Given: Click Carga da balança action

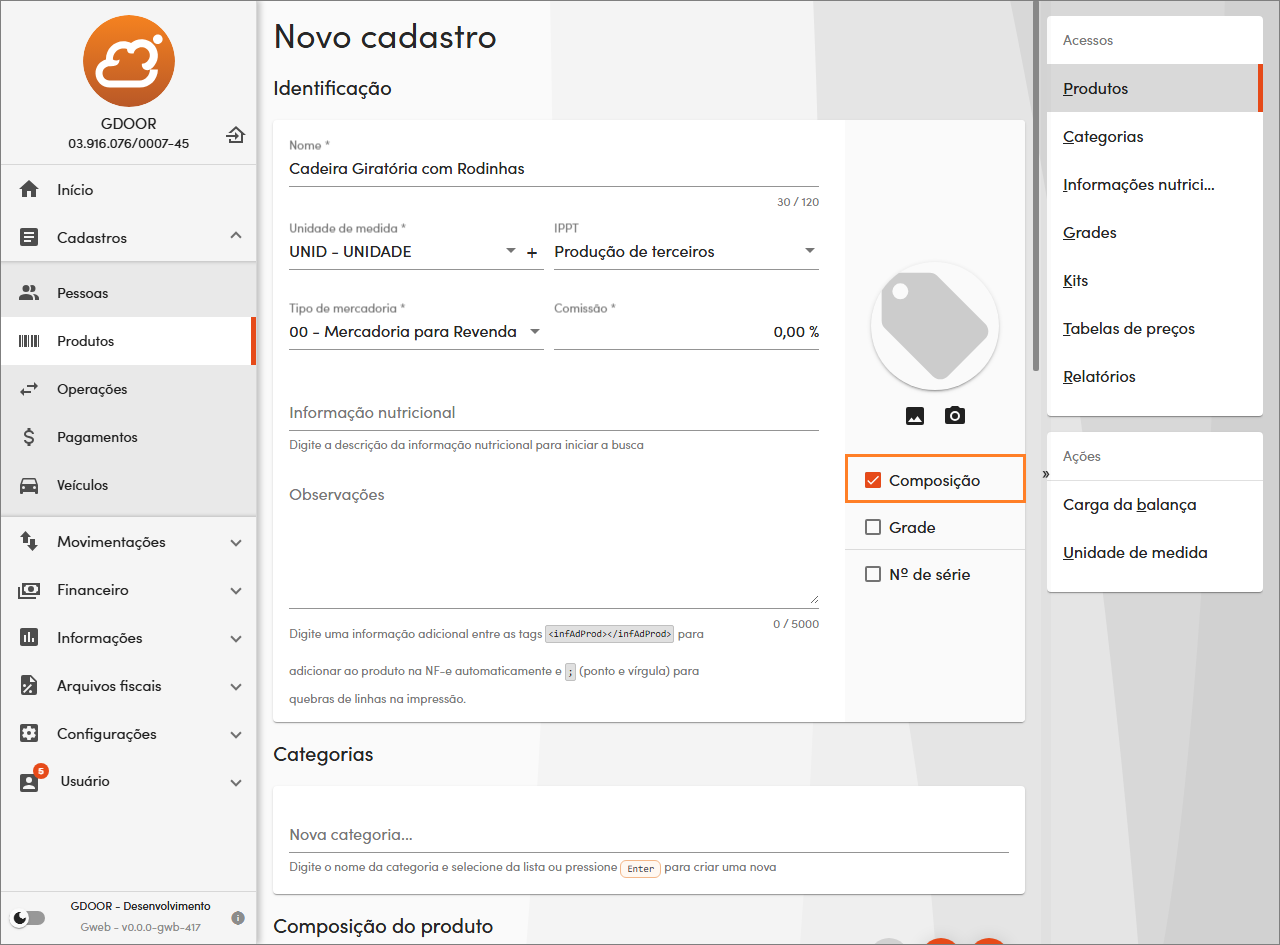Looking at the screenshot, I should [1129, 504].
